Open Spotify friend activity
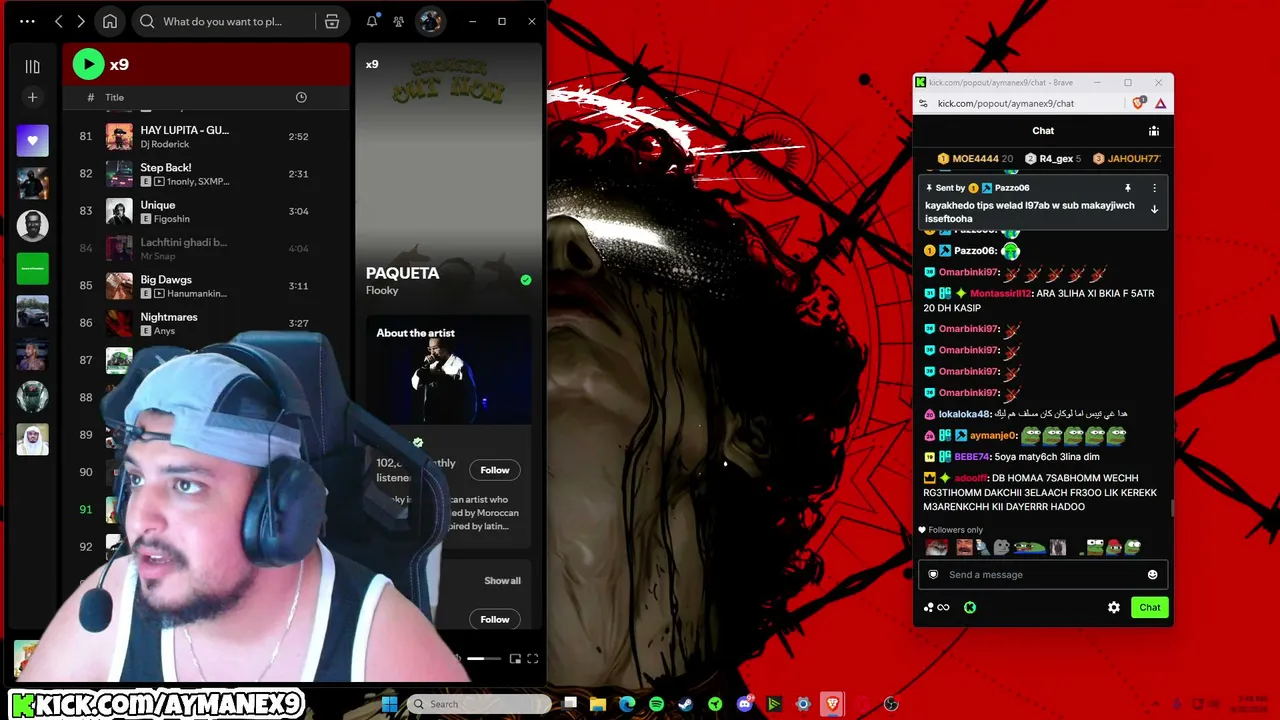Screen dimensions: 1280x720 click(x=399, y=21)
